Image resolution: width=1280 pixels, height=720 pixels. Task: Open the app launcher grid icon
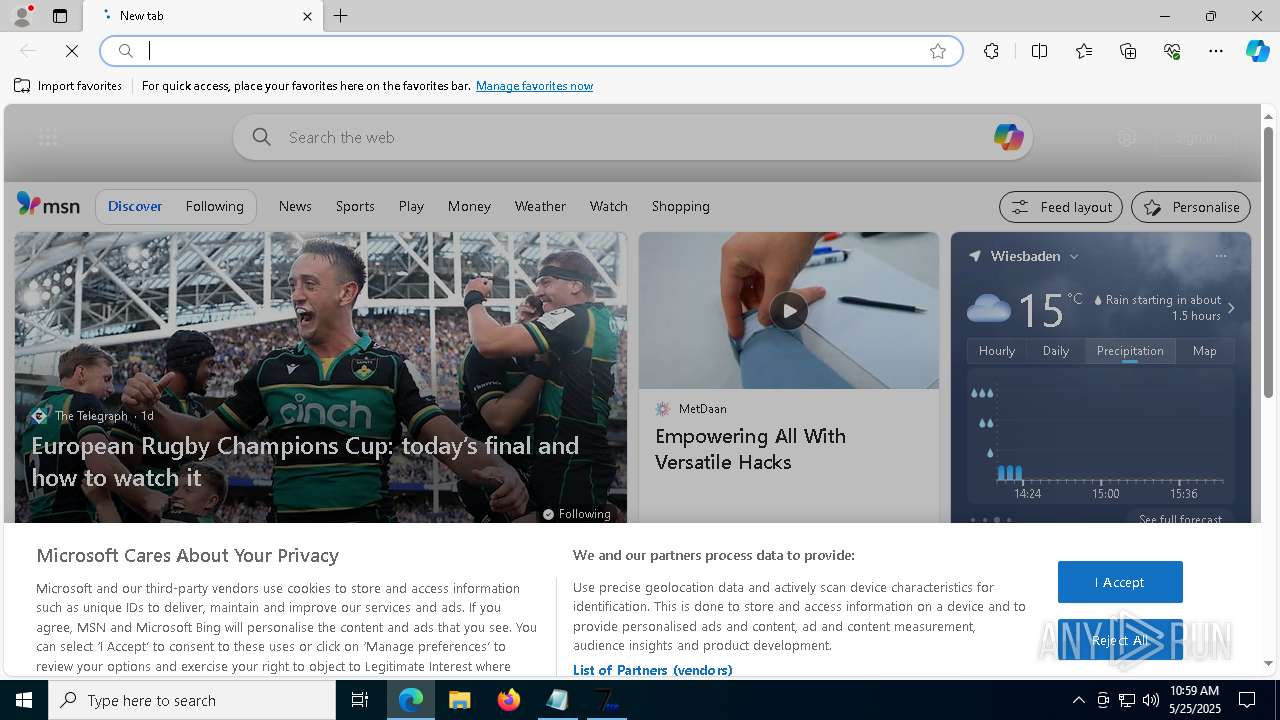(47, 138)
